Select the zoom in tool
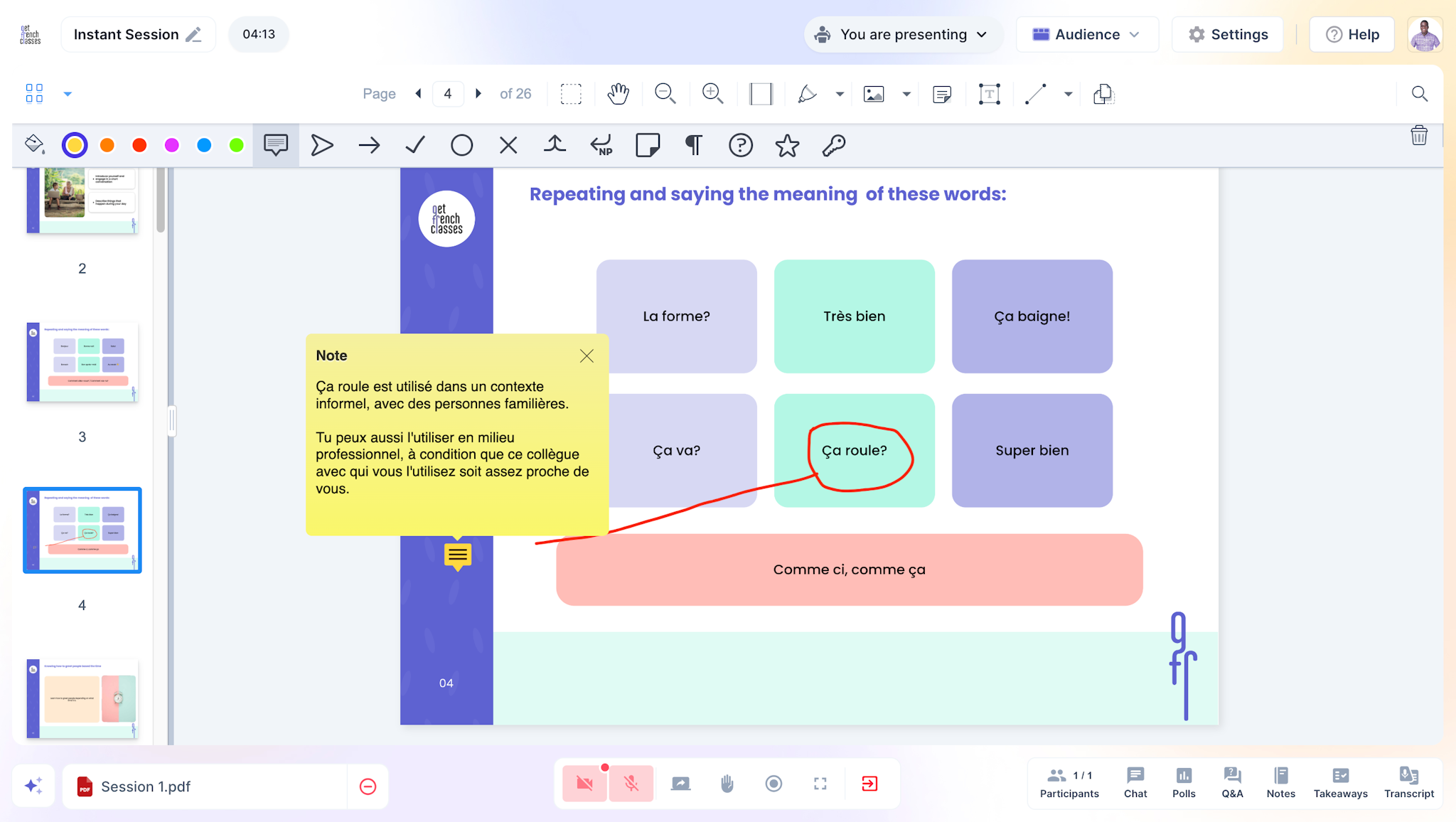Viewport: 1456px width, 822px height. click(713, 93)
